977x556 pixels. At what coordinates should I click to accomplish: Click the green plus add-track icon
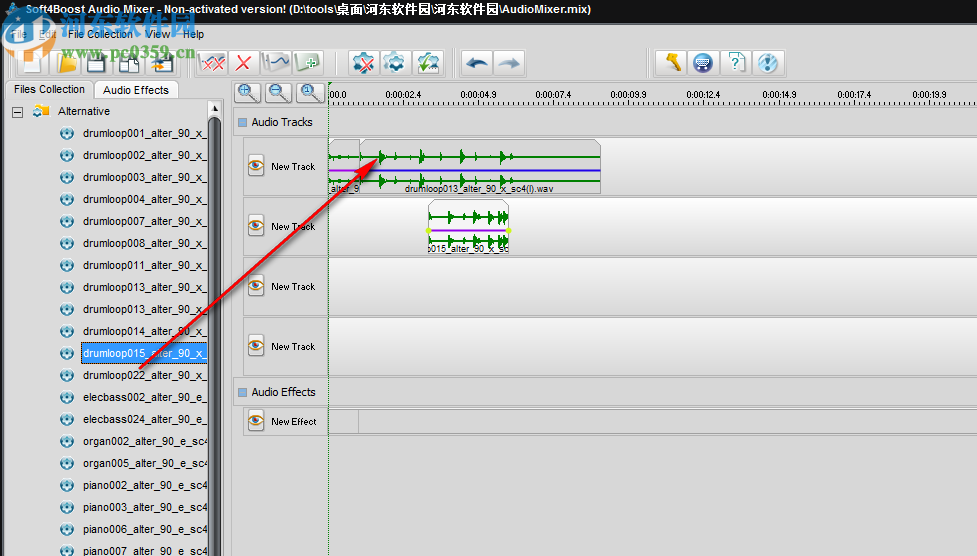click(307, 63)
